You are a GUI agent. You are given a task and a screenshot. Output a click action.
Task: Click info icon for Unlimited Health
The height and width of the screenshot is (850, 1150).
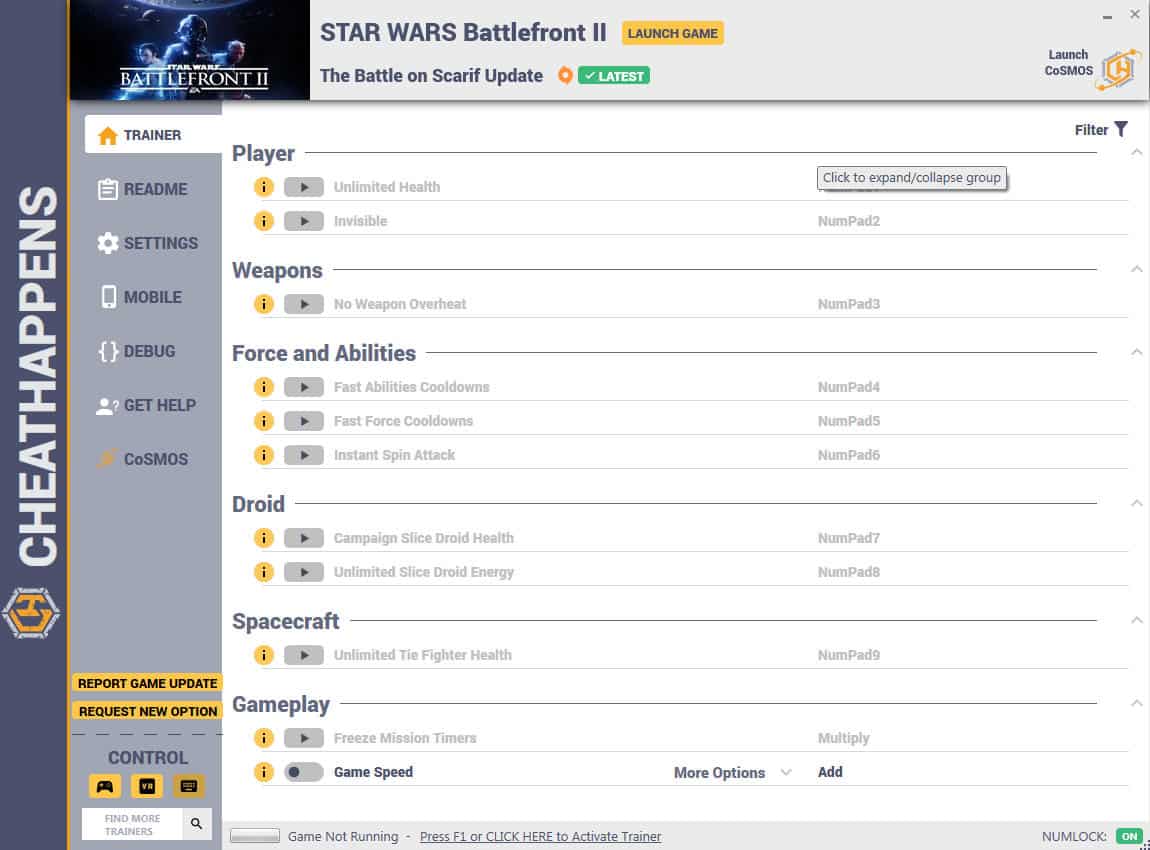tap(263, 187)
